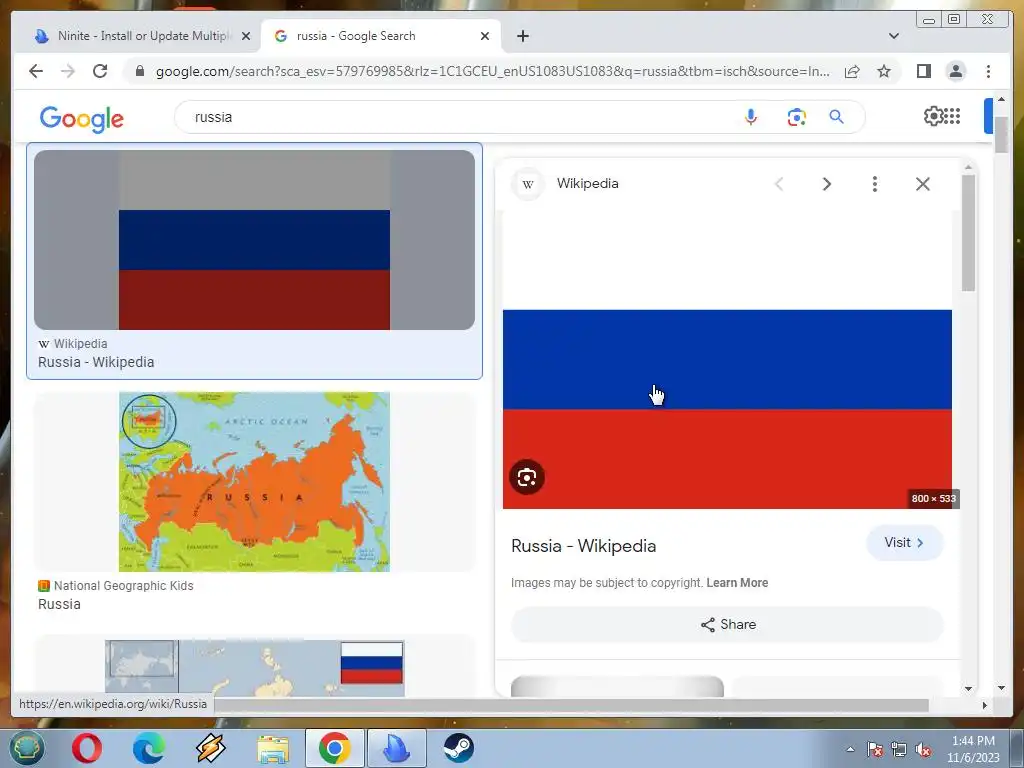Select the russia - Google Search tab
This screenshot has height=768, width=1024.
(x=380, y=36)
